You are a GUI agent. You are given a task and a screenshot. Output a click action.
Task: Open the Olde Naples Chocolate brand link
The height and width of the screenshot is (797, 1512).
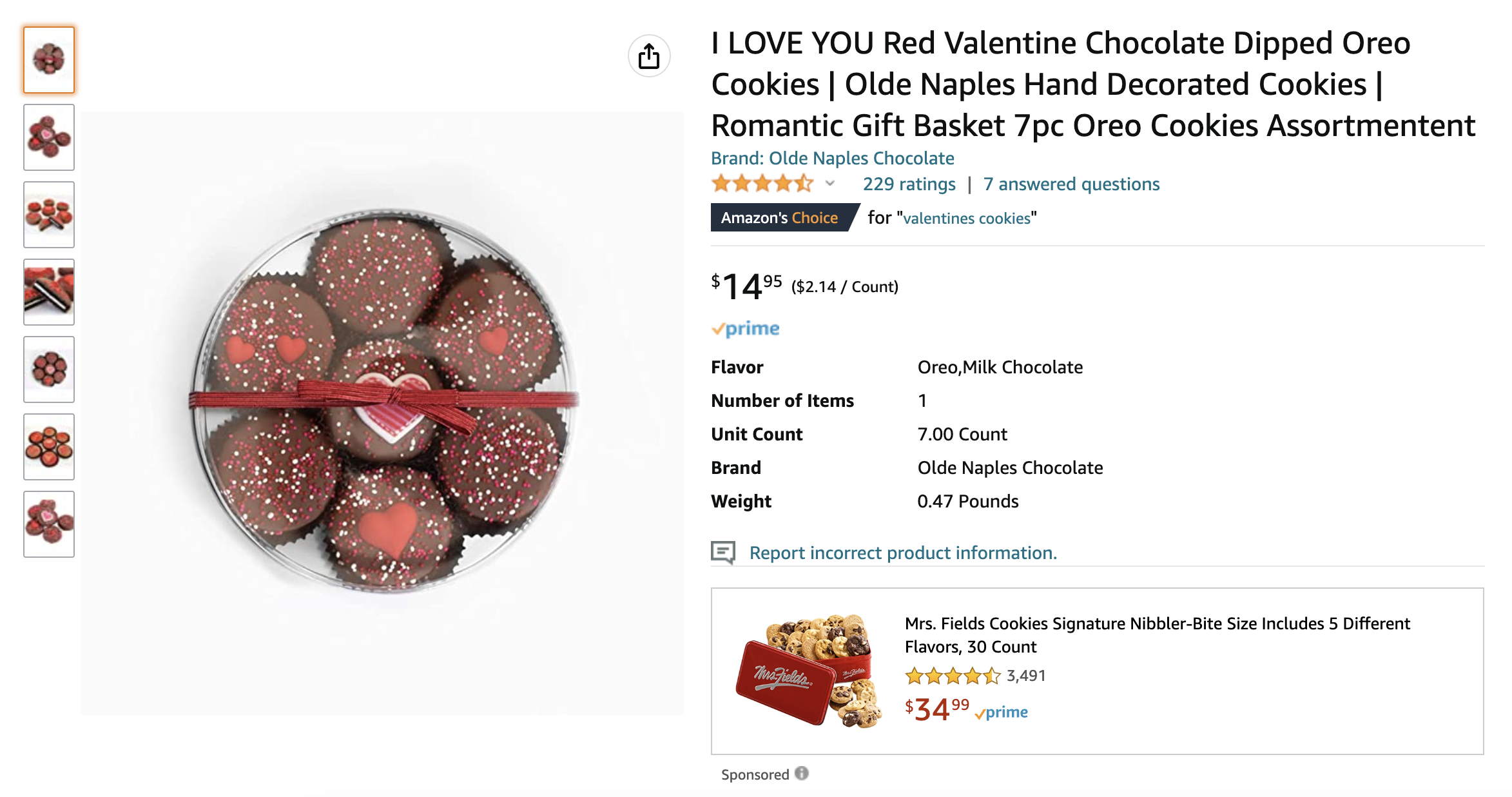click(832, 158)
